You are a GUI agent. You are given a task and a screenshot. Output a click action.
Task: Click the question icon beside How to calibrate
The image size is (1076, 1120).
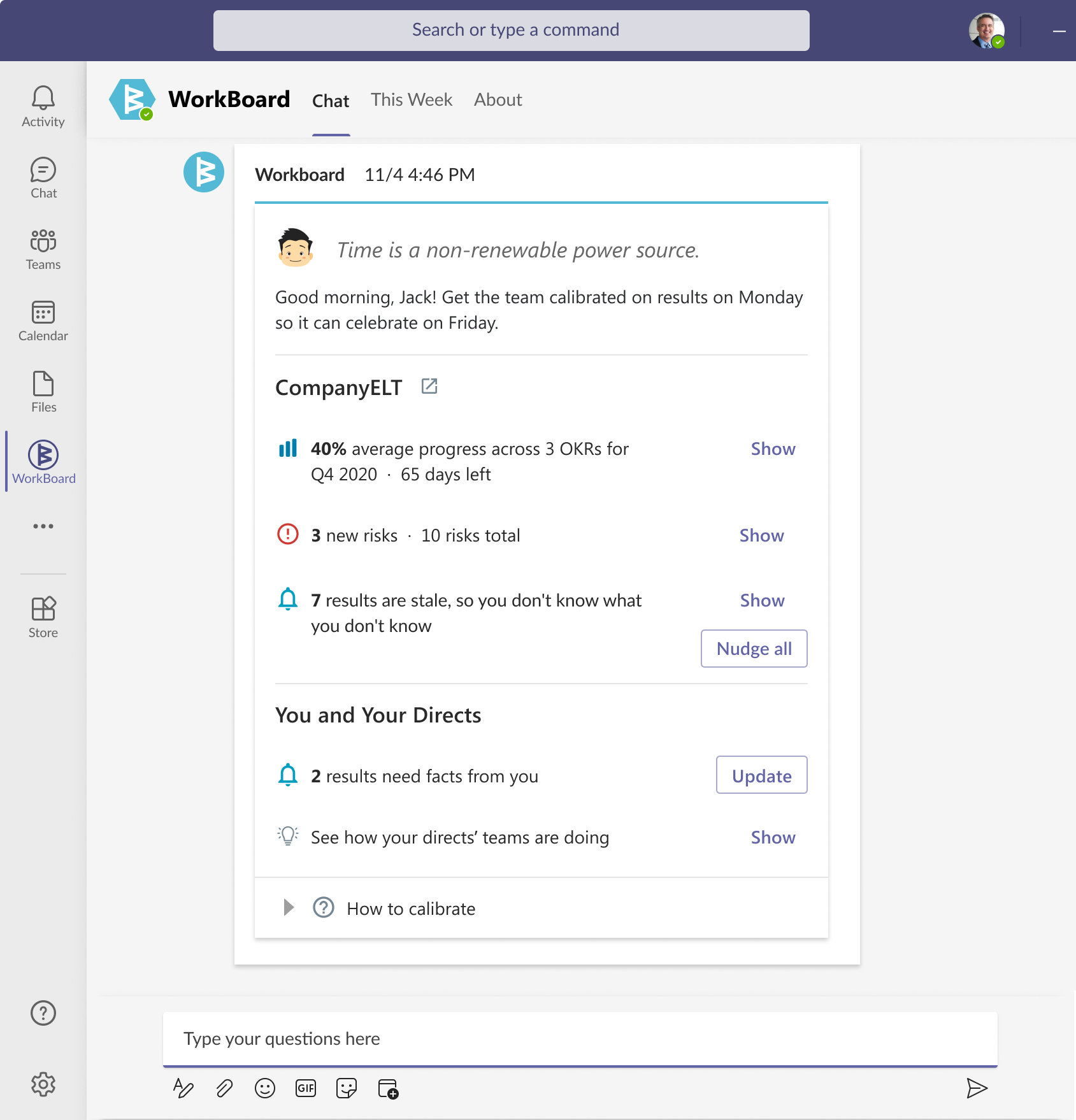[324, 907]
